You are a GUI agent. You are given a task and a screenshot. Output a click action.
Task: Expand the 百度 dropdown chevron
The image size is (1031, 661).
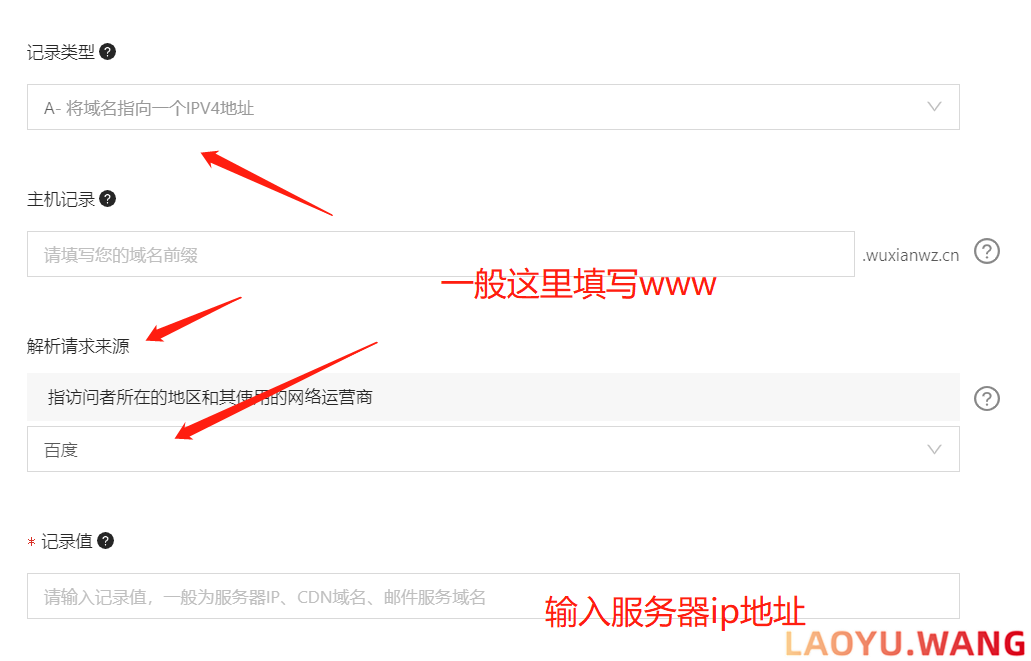click(x=934, y=449)
